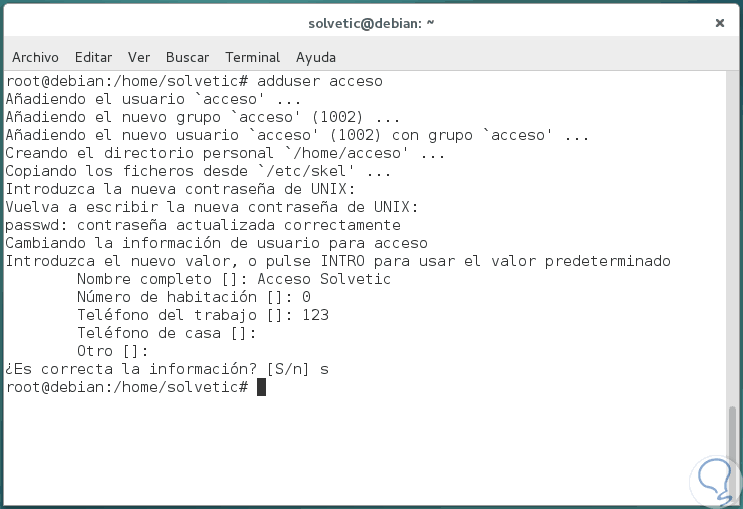This screenshot has height=509, width=743.
Task: Click the 'passwd: contraseña actualizada' line
Action: (203, 225)
